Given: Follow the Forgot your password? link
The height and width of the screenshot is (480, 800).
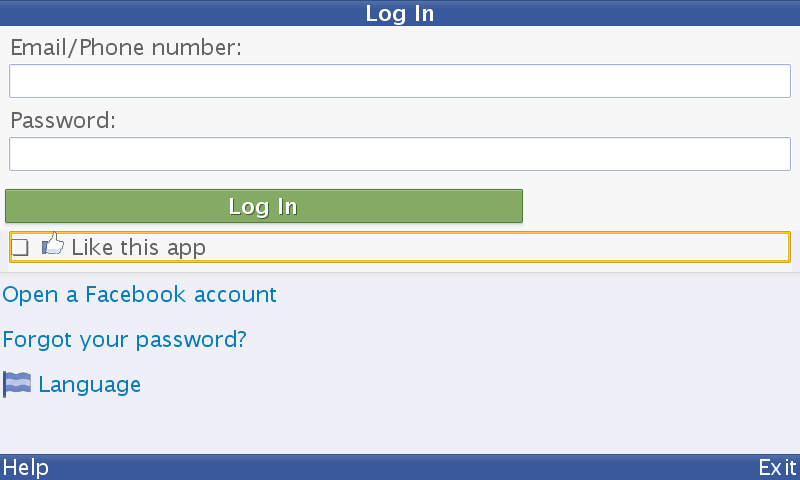Looking at the screenshot, I should click(124, 340).
